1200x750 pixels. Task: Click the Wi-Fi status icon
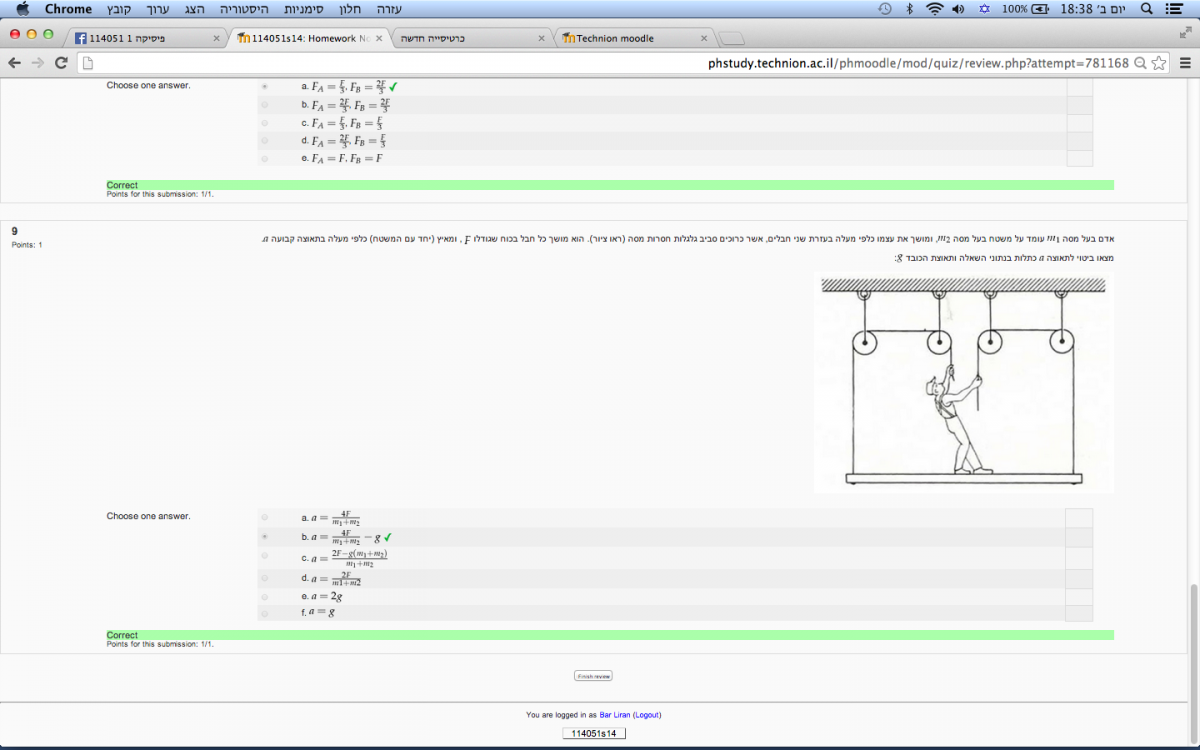pyautogui.click(x=935, y=9)
